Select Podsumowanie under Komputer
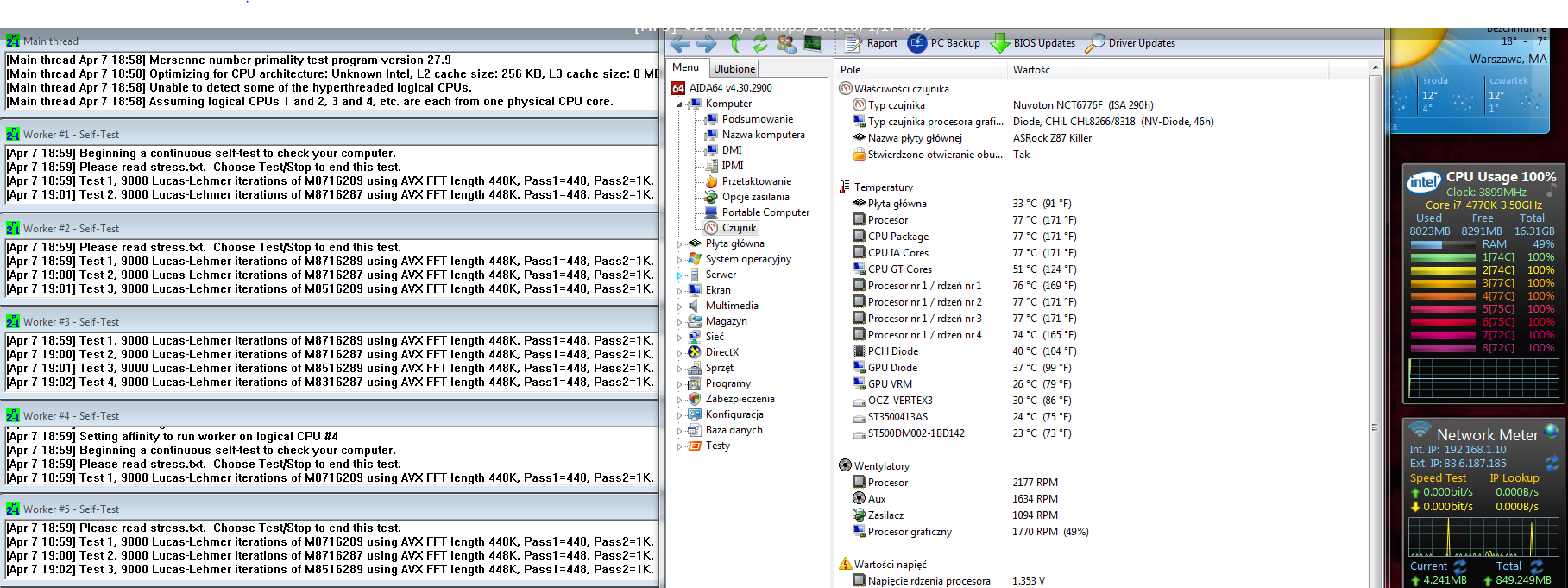The height and width of the screenshot is (588, 1568). click(x=757, y=119)
